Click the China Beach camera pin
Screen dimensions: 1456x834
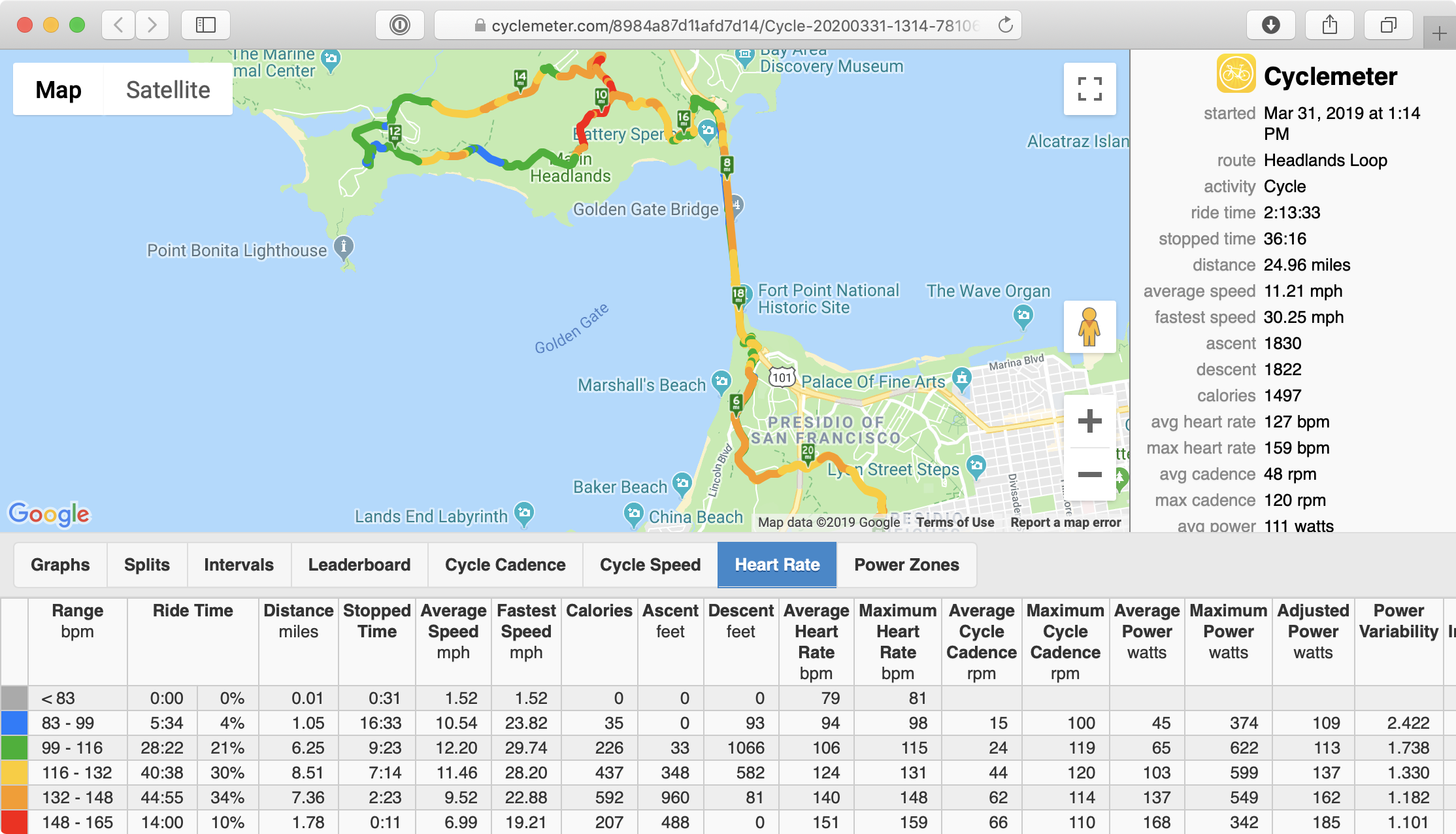coord(633,514)
